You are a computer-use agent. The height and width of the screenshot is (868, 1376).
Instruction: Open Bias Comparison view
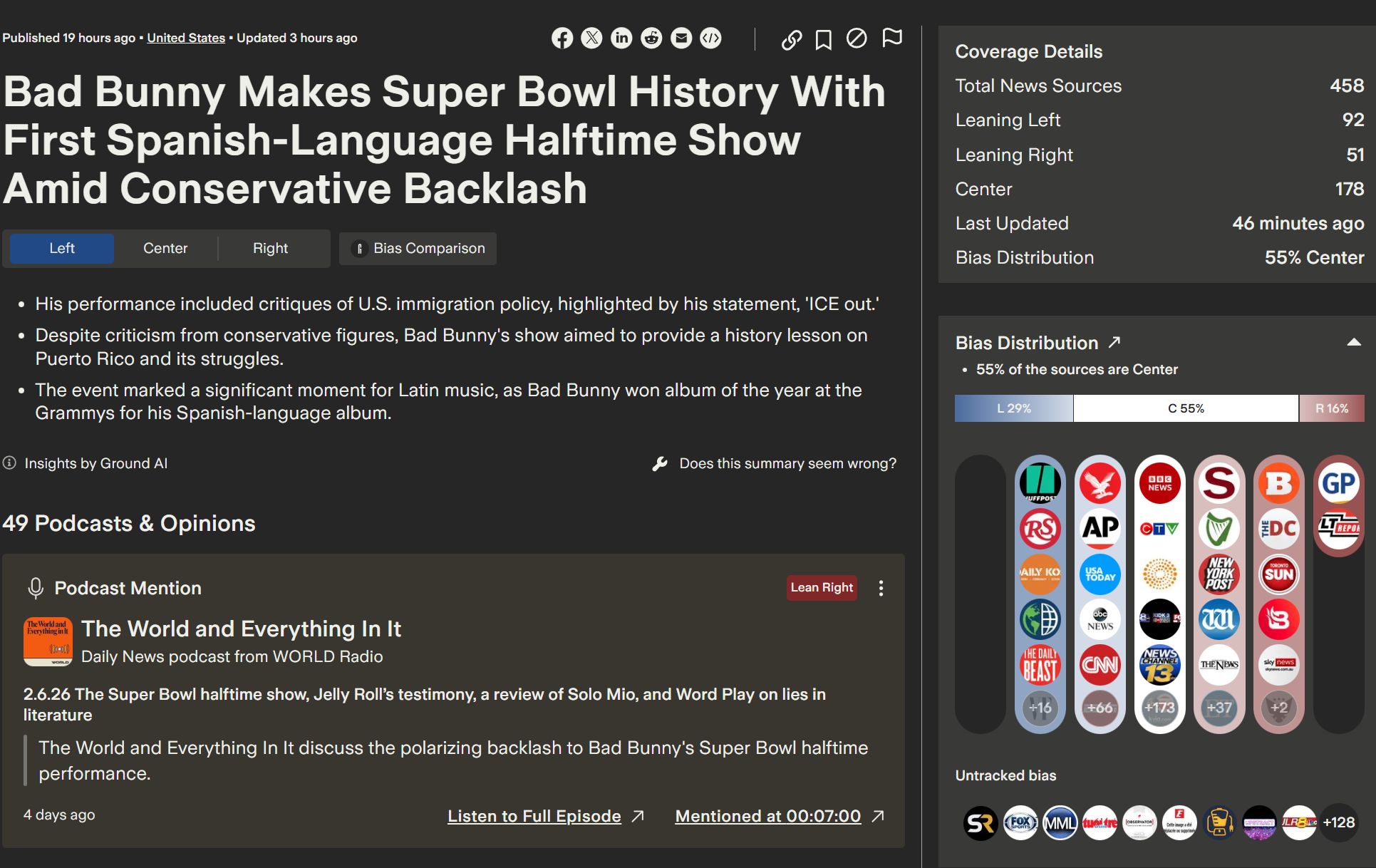419,248
